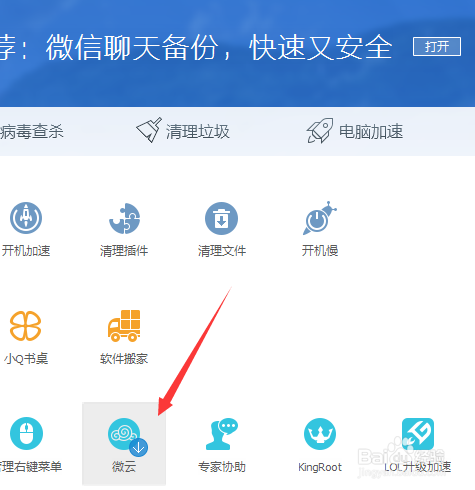Image resolution: width=475 pixels, height=490 pixels.
Task: Open the 清理文件 trash bin icon
Action: (x=221, y=218)
